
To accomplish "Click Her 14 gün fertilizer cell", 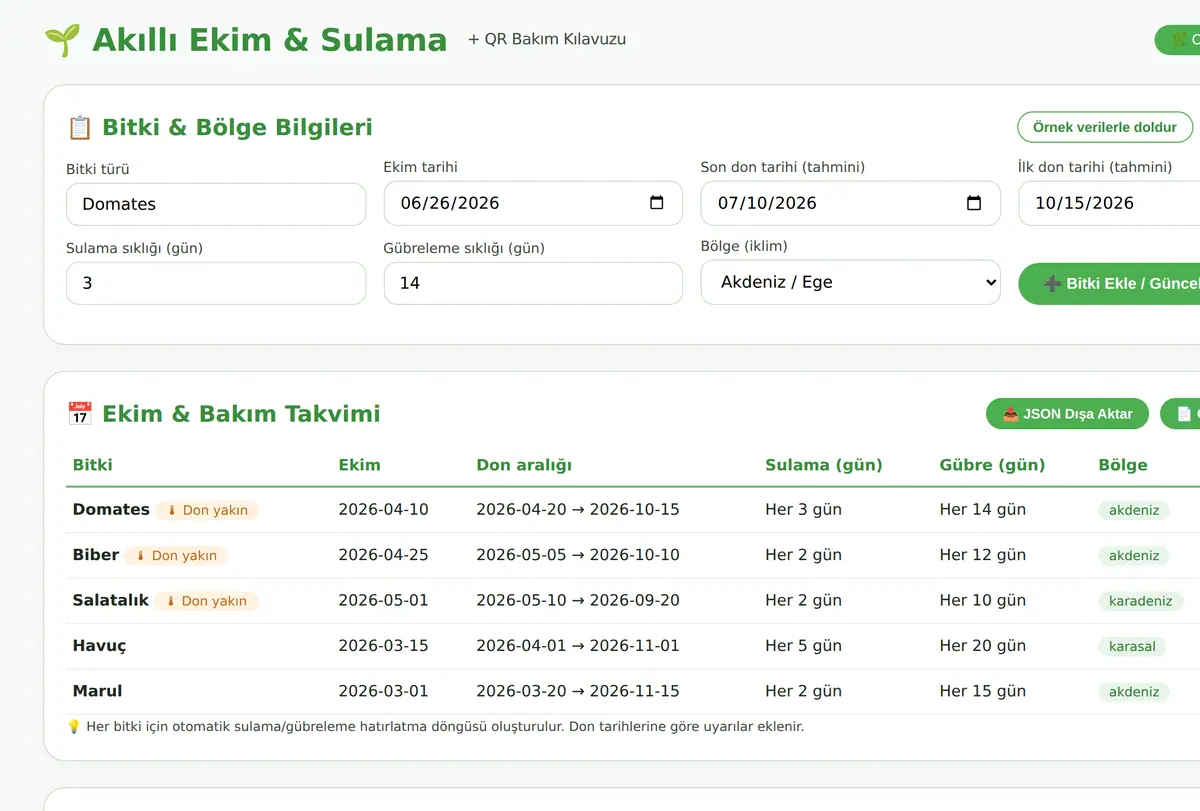I will click(983, 510).
